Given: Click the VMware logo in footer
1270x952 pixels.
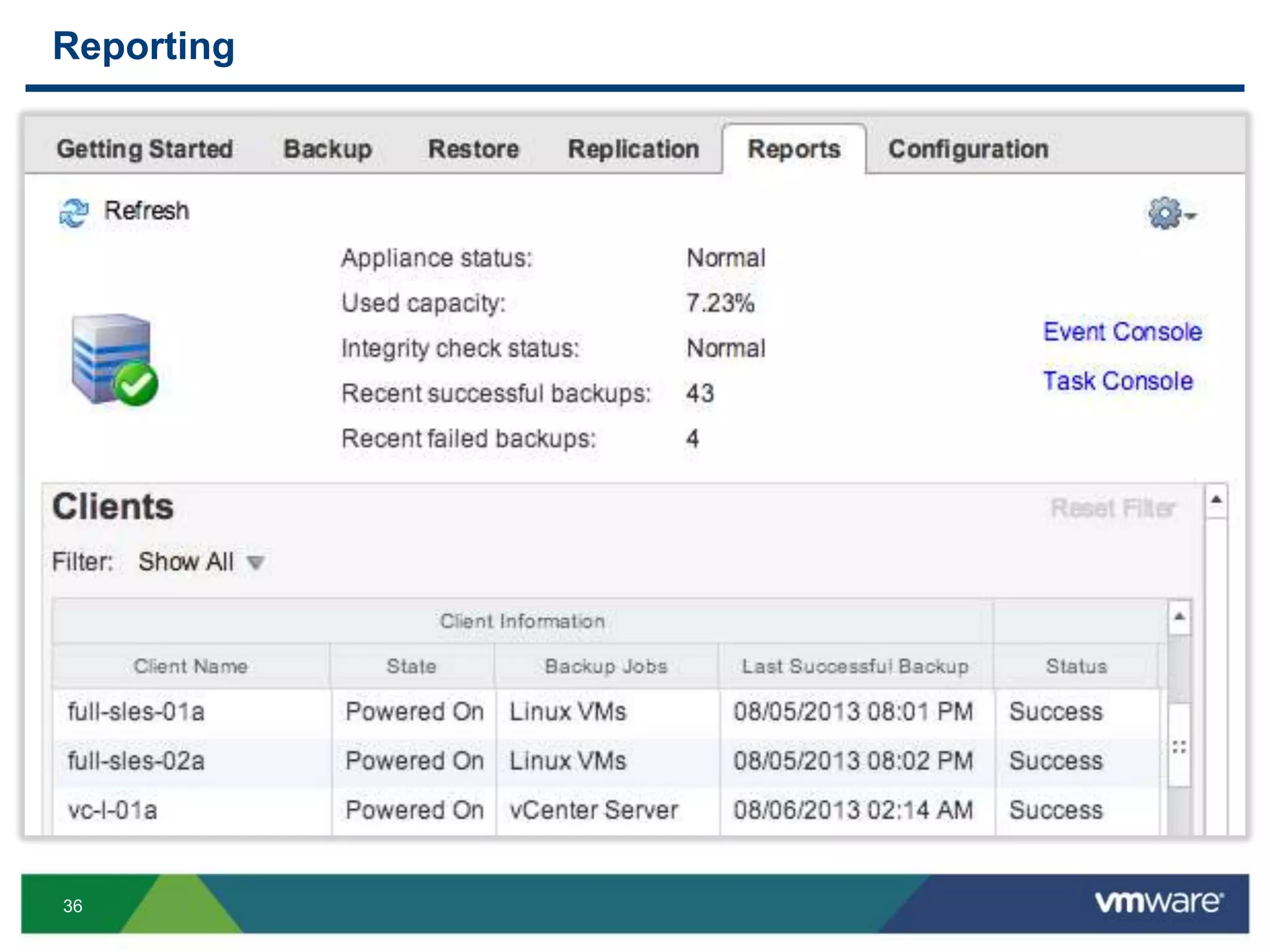Looking at the screenshot, I should [x=1158, y=902].
